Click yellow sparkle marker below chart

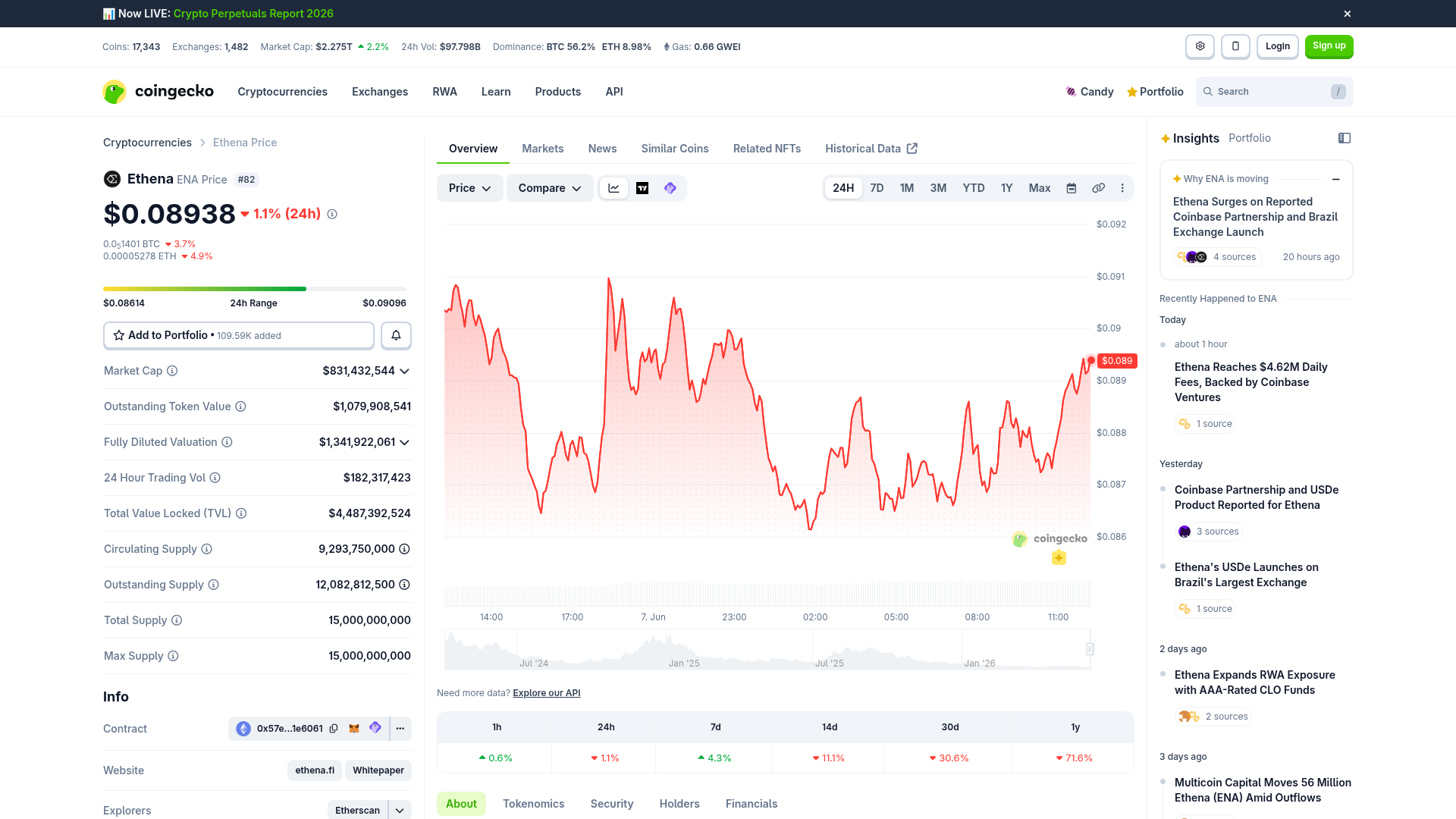pos(1059,558)
